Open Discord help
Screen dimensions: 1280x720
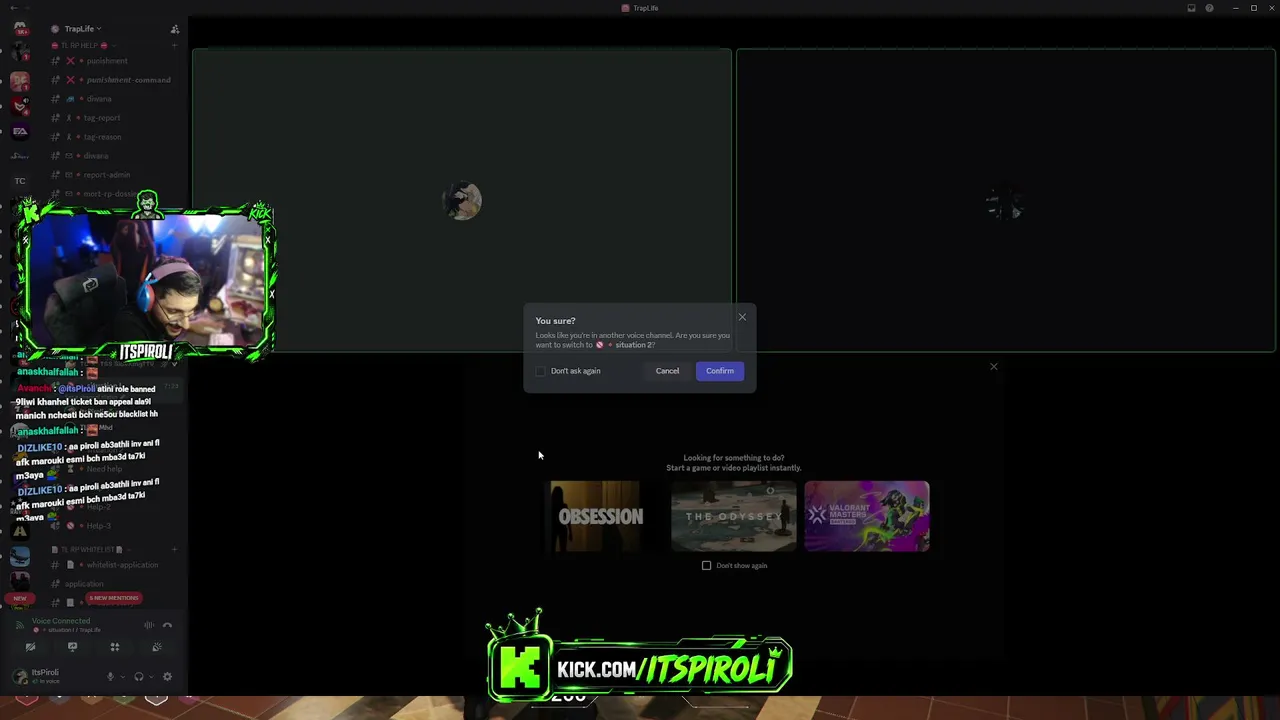[1210, 8]
